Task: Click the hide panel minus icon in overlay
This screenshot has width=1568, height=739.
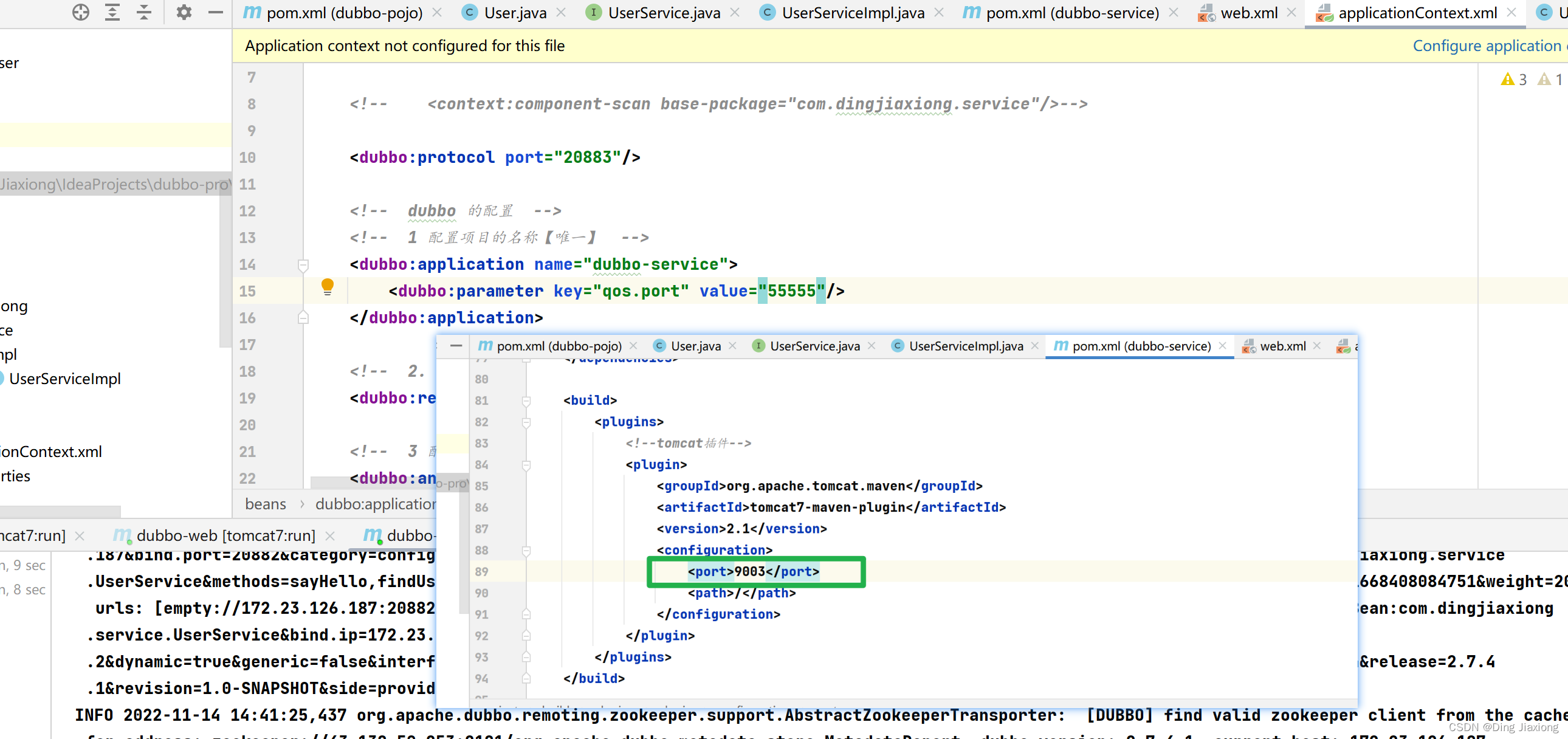Action: pos(456,346)
